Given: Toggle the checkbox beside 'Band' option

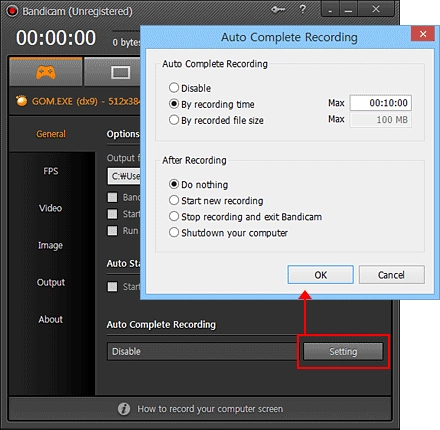Looking at the screenshot, I should tap(112, 197).
